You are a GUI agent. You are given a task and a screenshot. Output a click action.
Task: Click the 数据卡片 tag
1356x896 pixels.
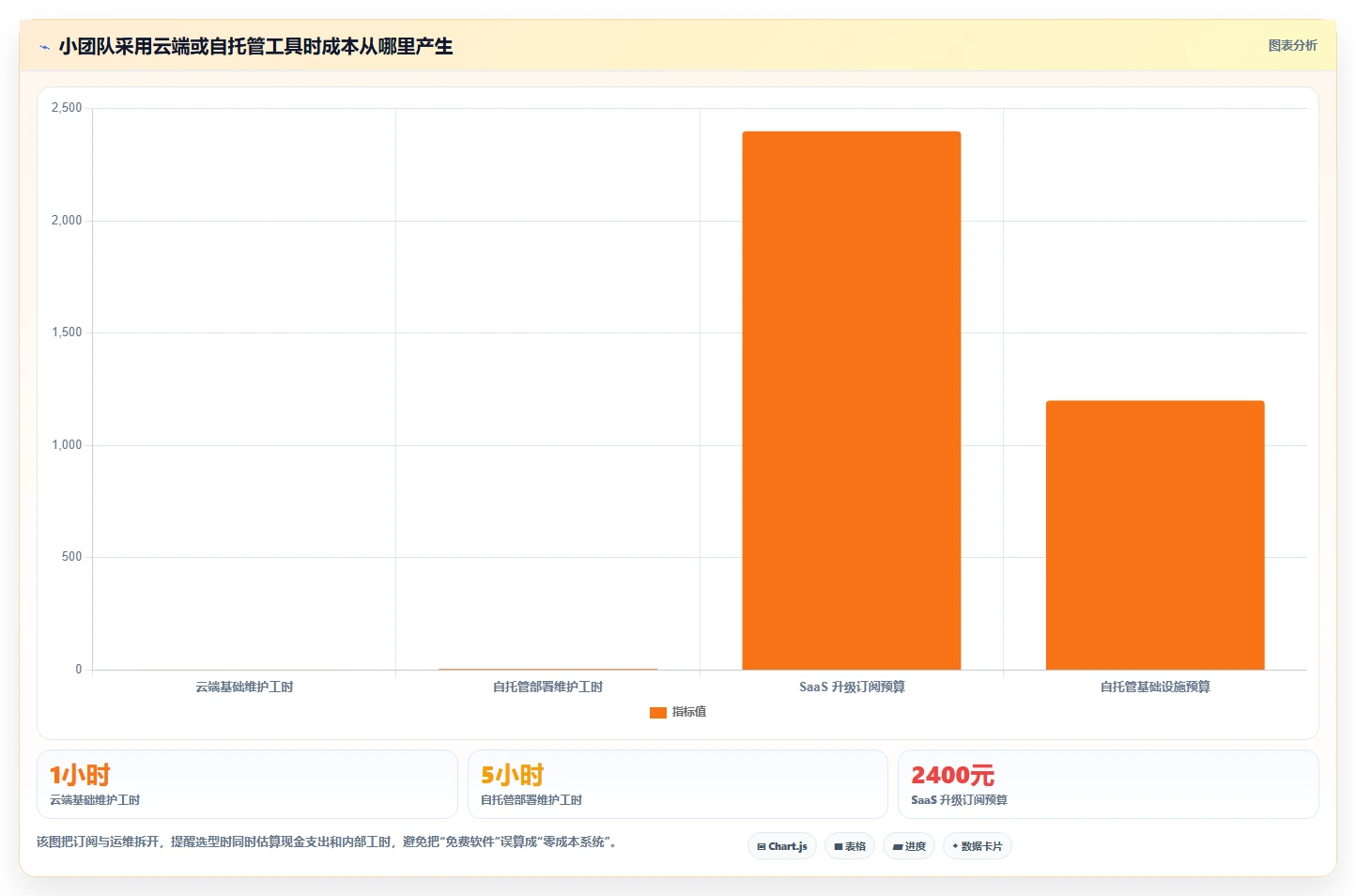point(978,846)
